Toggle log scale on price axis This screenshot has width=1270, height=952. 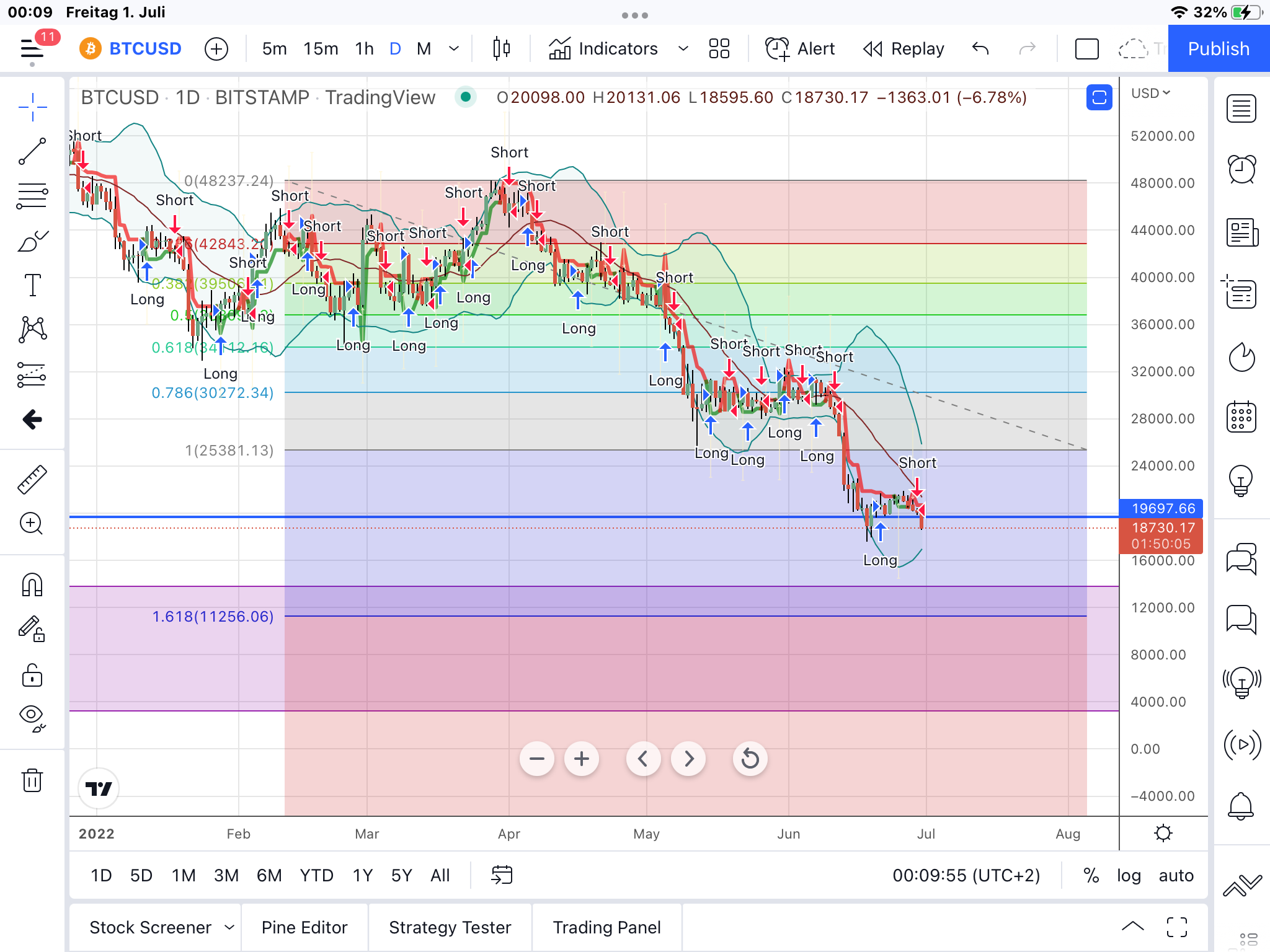click(1129, 875)
